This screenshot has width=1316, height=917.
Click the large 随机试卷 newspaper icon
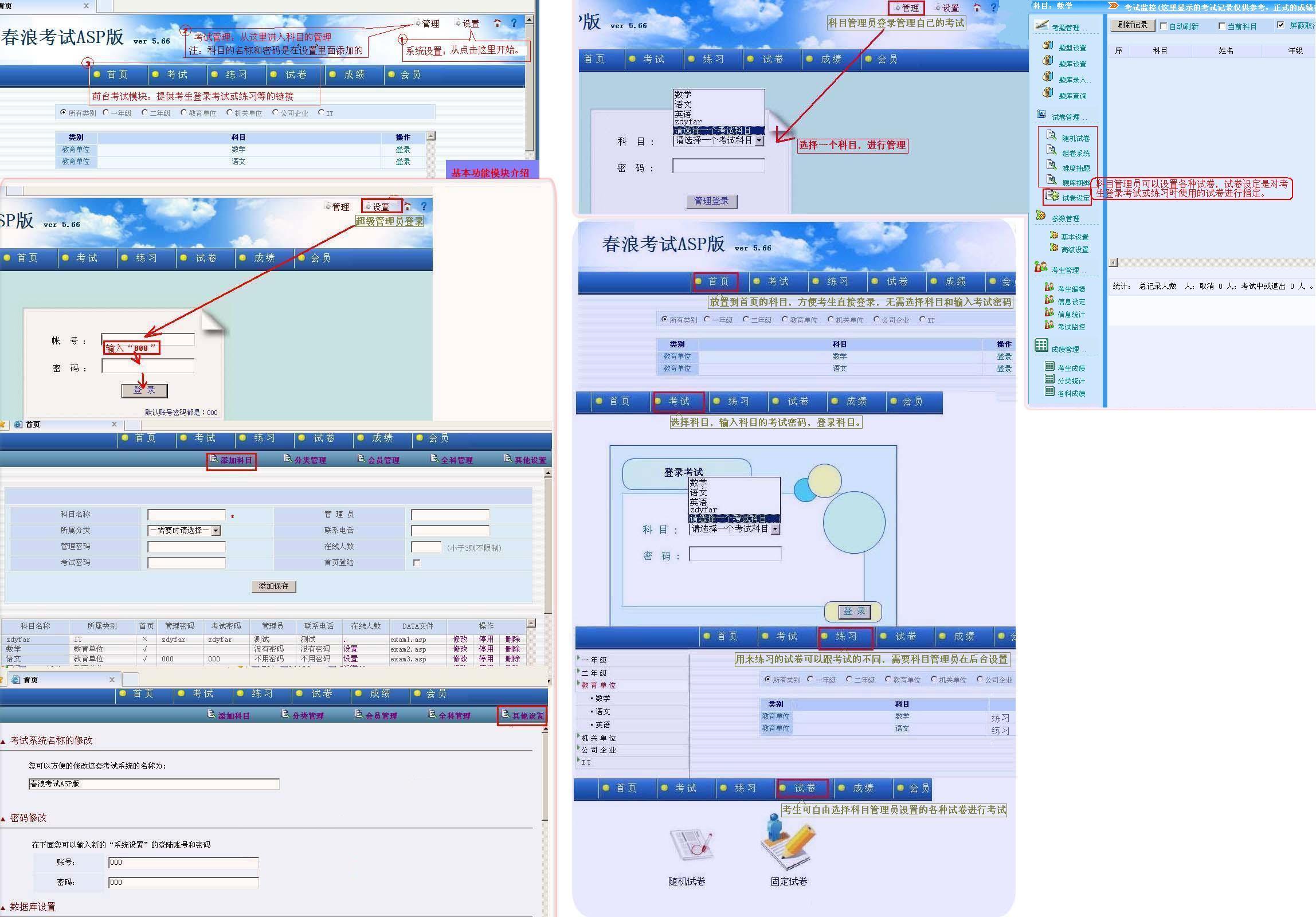(x=691, y=845)
